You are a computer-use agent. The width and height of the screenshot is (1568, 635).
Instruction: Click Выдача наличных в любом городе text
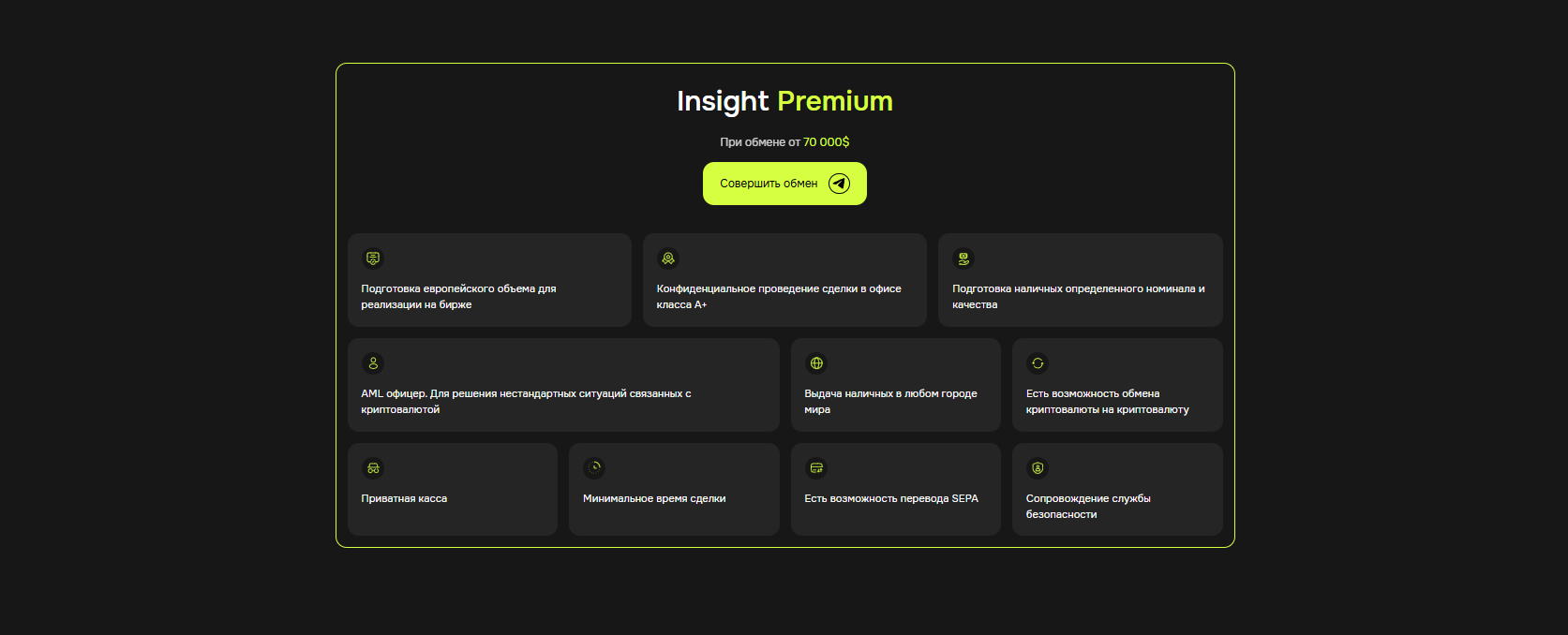(x=890, y=402)
